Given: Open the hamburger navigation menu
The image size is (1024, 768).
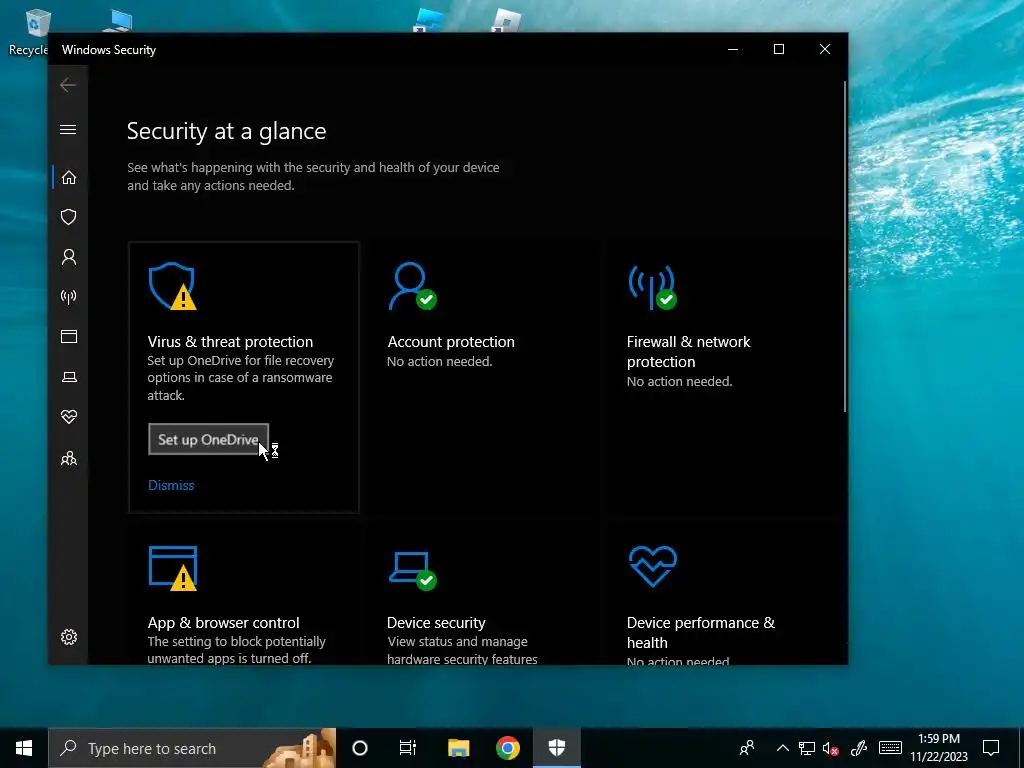Looking at the screenshot, I should point(68,129).
